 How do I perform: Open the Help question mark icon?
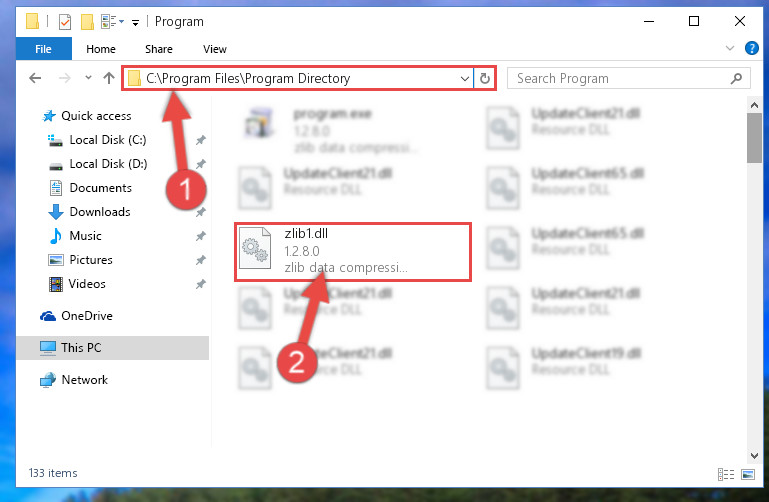(751, 49)
